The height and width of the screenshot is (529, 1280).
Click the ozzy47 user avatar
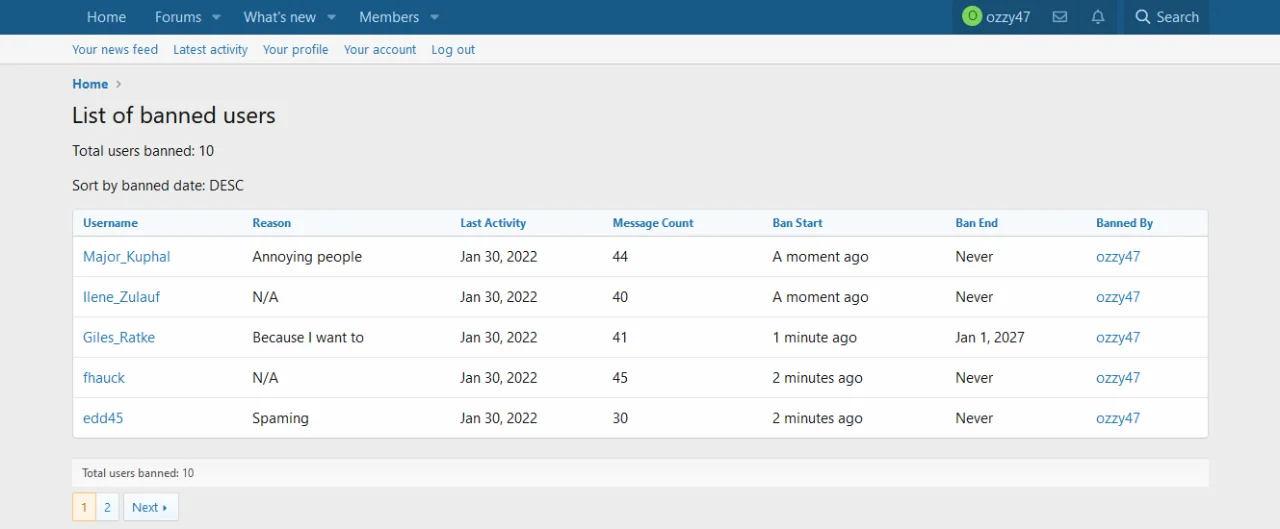click(971, 17)
